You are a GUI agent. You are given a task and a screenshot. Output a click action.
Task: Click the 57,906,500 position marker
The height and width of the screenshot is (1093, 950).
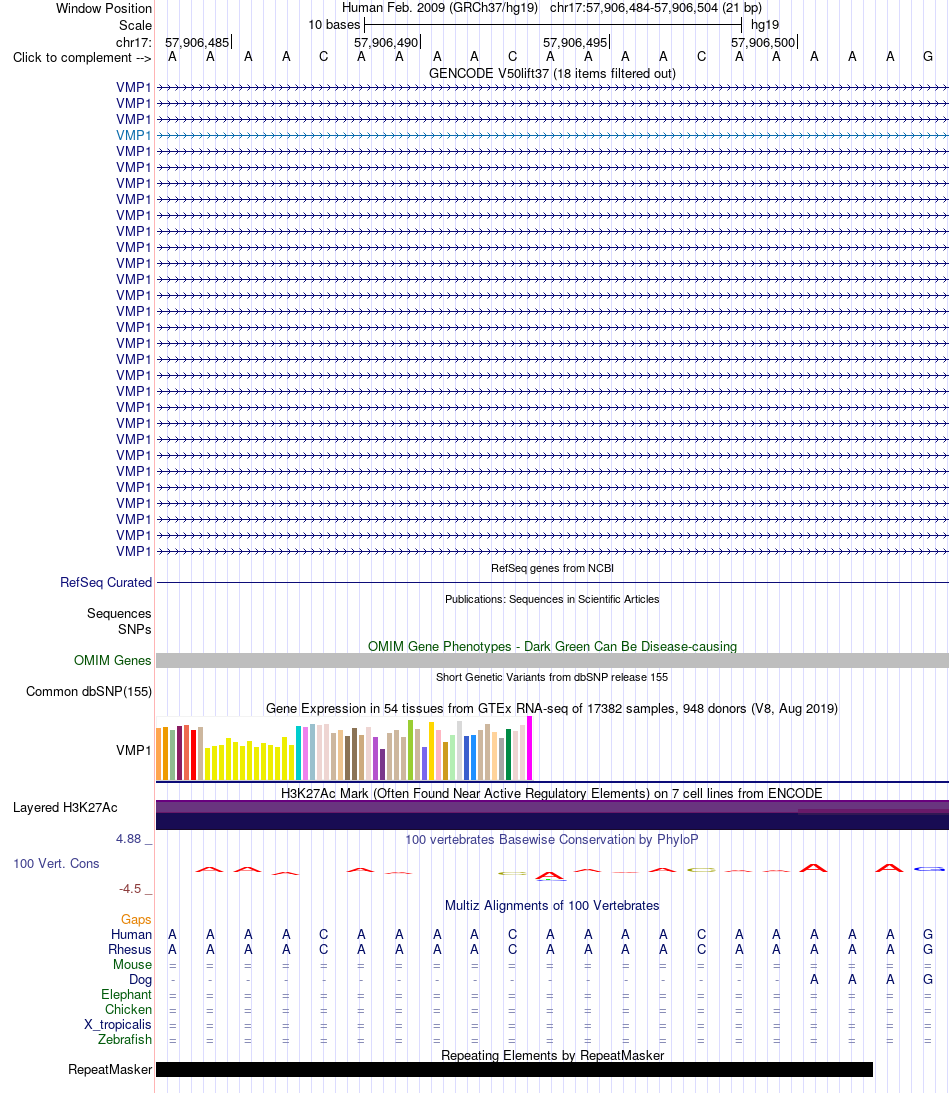coord(763,43)
